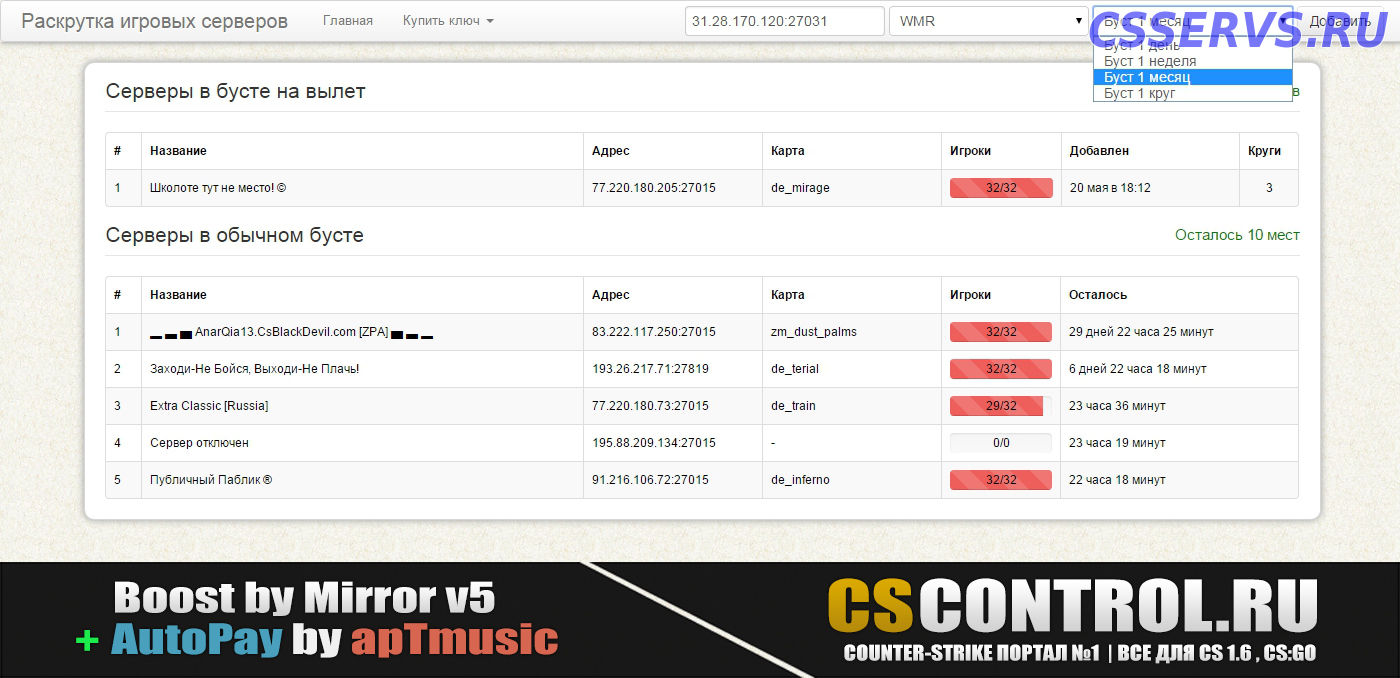Select the de_train map cell
The height and width of the screenshot is (678, 1400).
click(793, 406)
